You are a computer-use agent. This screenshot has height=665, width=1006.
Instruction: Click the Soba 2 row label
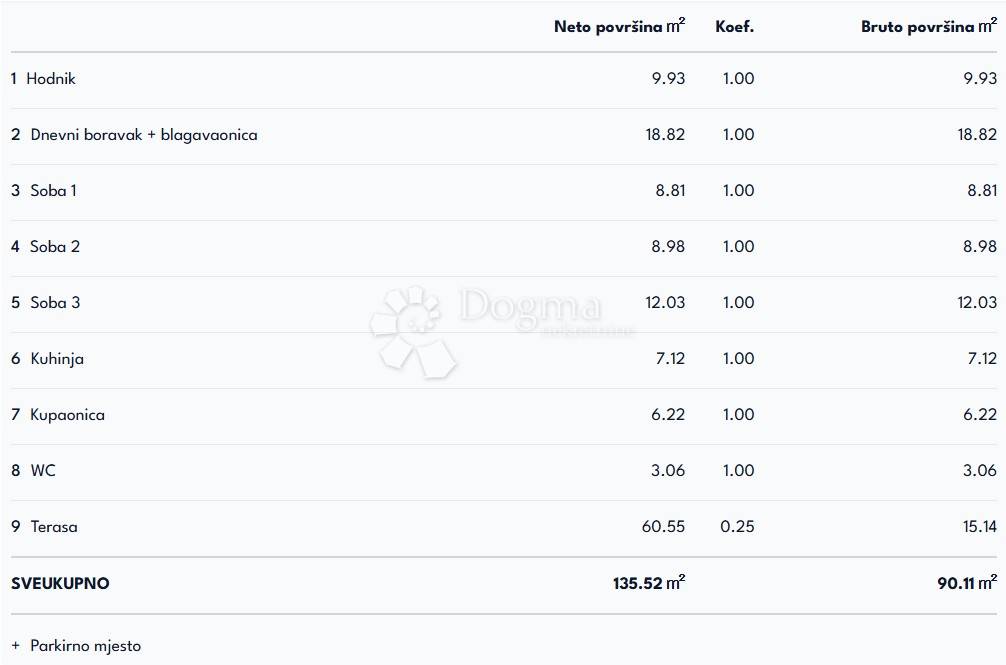point(55,247)
